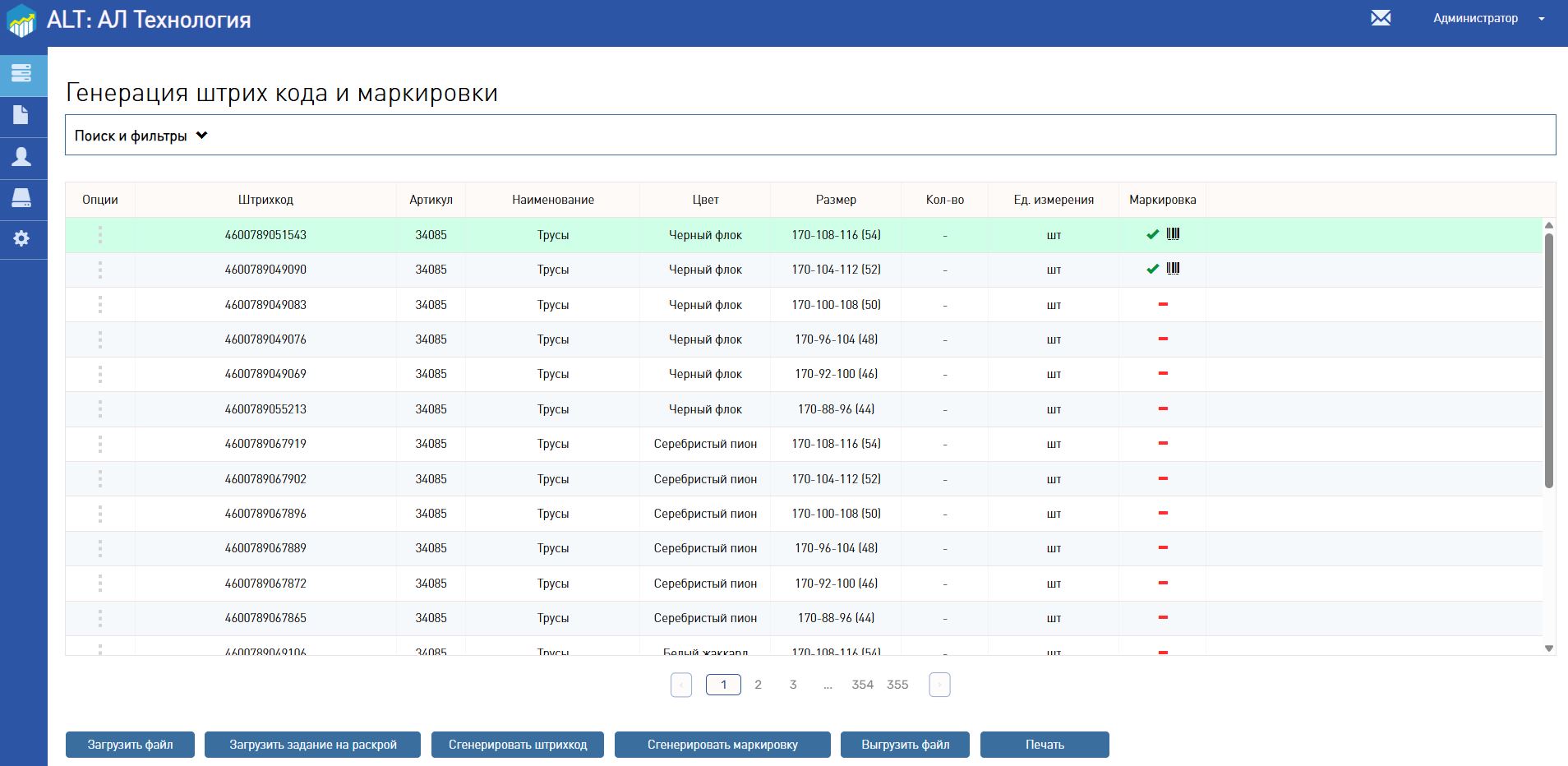
Task: Click barcode cell 4600789055213
Action: [265, 409]
